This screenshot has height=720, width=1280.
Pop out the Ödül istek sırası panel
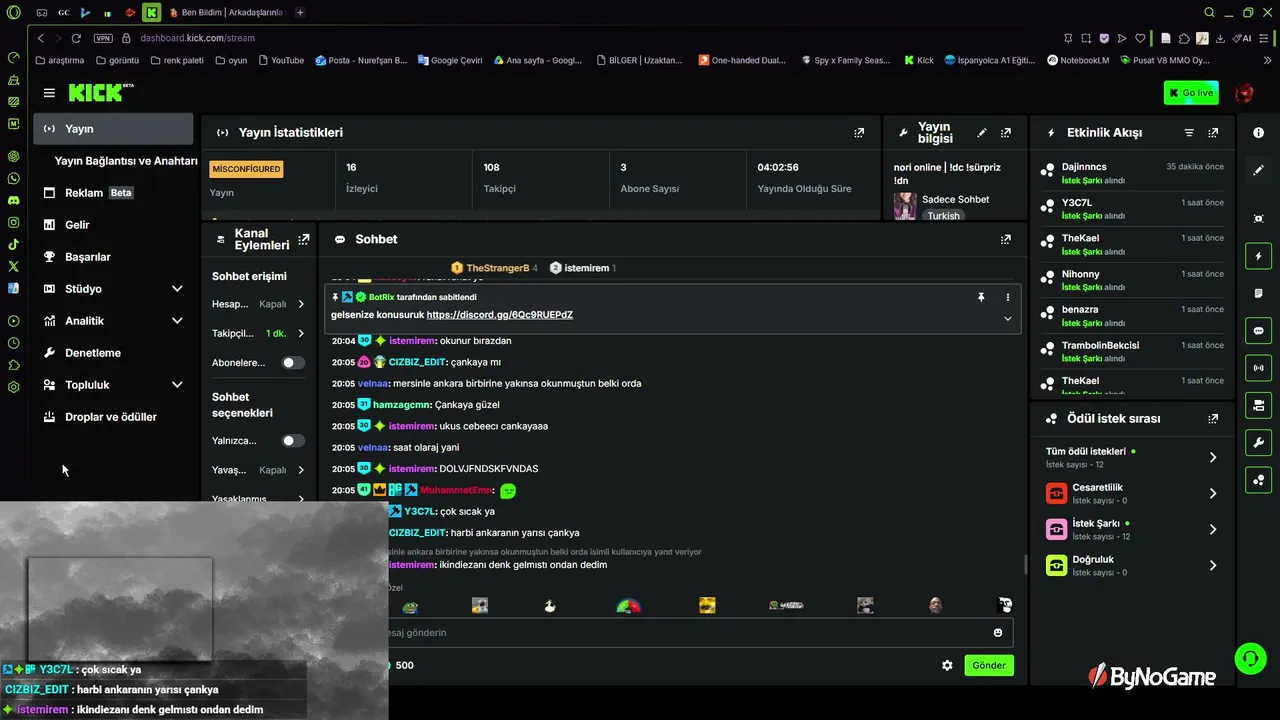(x=1213, y=419)
